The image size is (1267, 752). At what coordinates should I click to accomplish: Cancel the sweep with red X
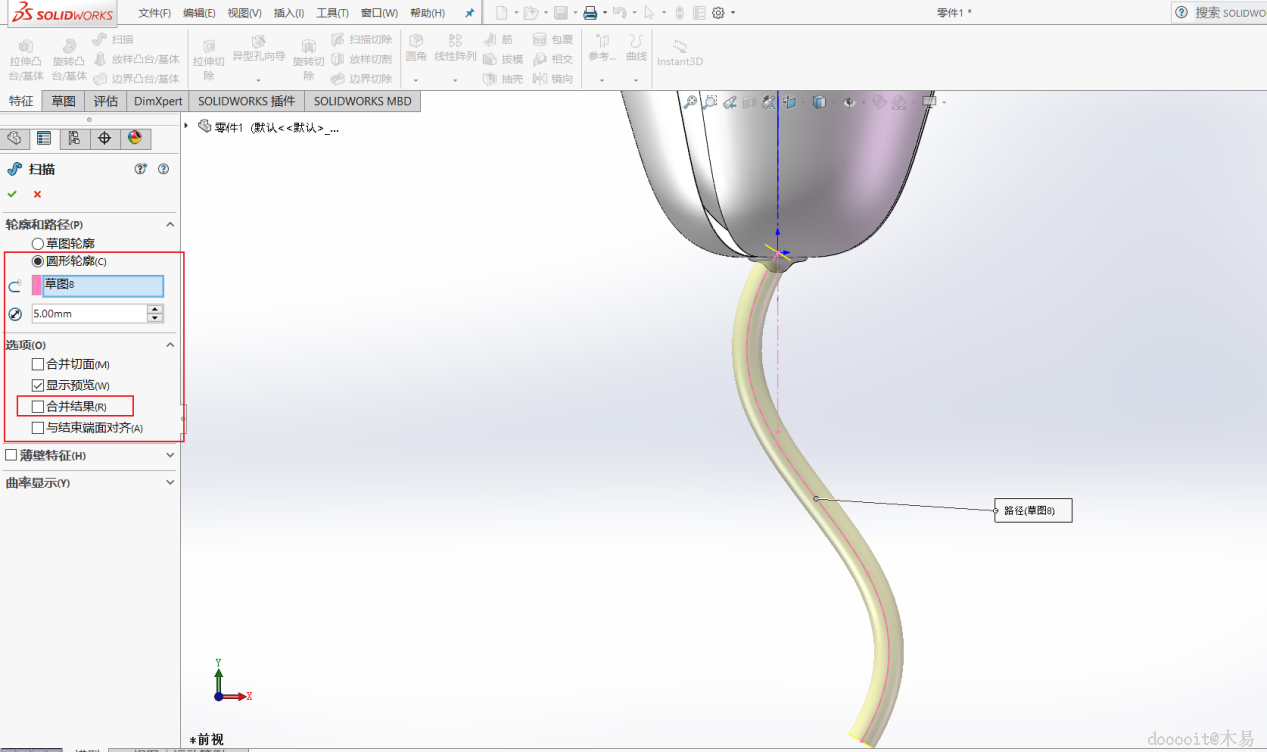pyautogui.click(x=38, y=194)
